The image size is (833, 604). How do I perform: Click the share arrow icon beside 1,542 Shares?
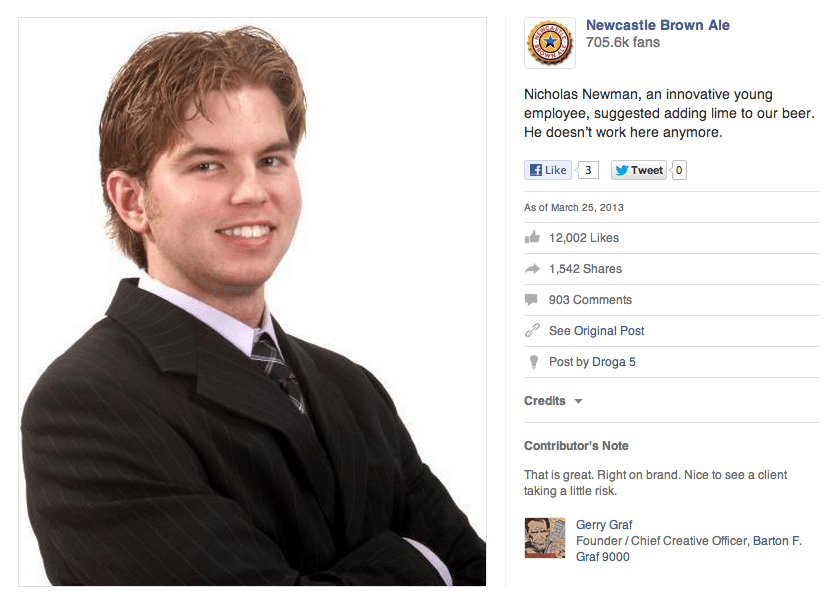pos(532,269)
